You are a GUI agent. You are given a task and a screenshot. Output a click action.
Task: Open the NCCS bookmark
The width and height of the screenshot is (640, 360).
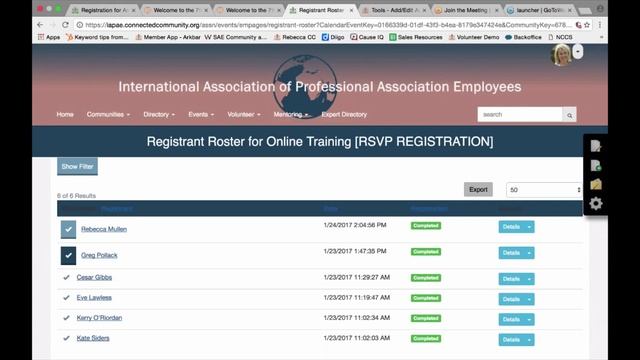point(560,37)
